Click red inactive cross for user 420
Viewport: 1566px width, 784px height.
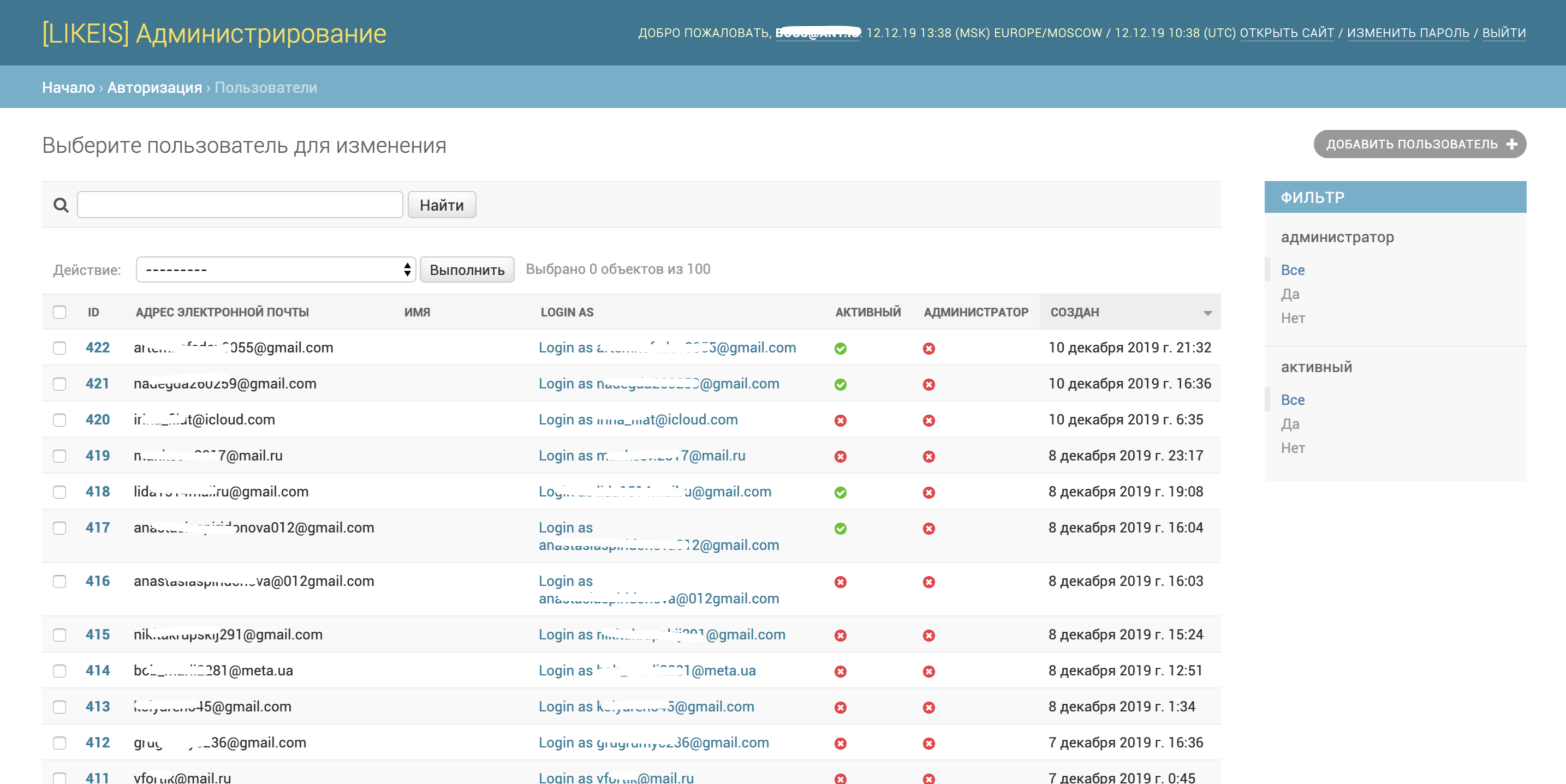(x=840, y=420)
